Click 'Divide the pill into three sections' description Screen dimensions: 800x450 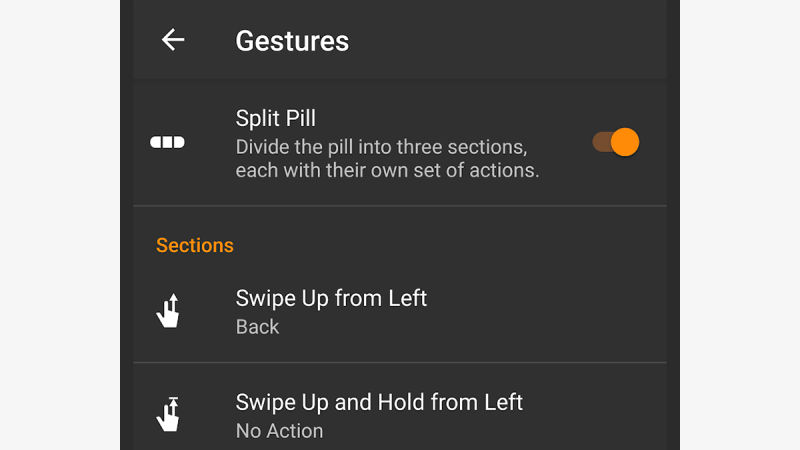click(381, 147)
